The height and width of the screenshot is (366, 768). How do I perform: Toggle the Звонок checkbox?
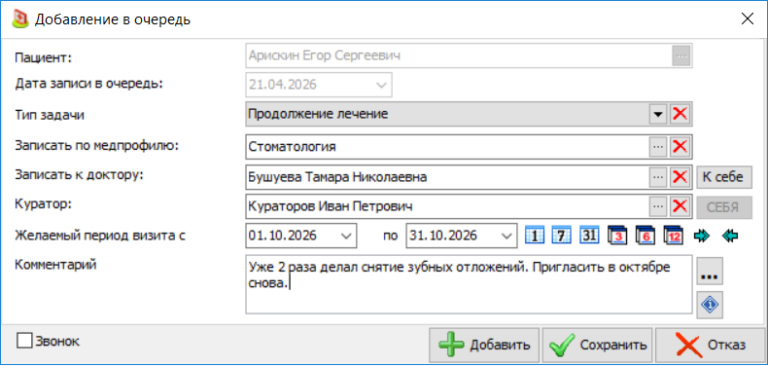tap(24, 341)
